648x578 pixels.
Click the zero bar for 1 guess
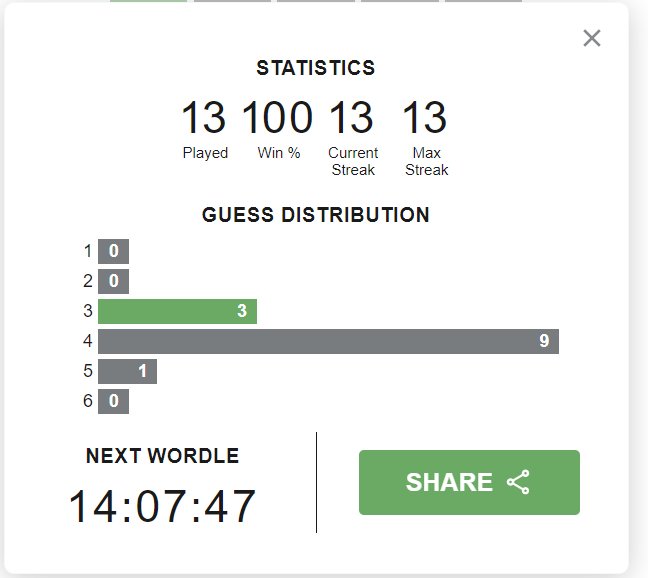tap(113, 251)
